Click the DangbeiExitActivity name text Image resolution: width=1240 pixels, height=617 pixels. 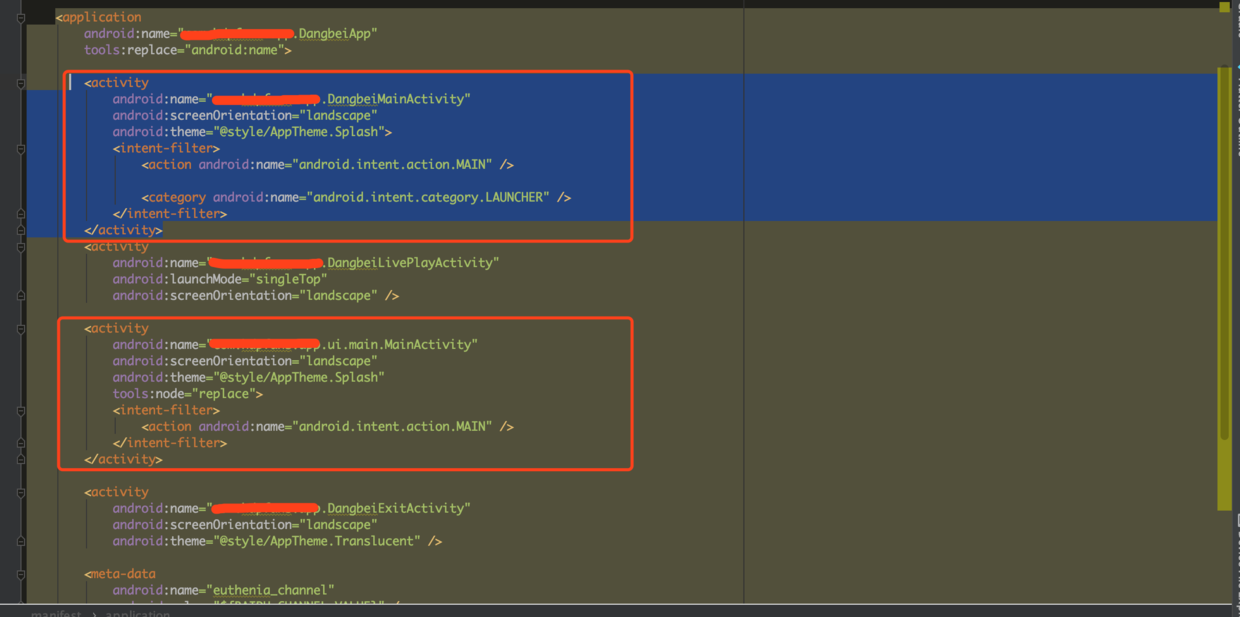click(x=395, y=508)
